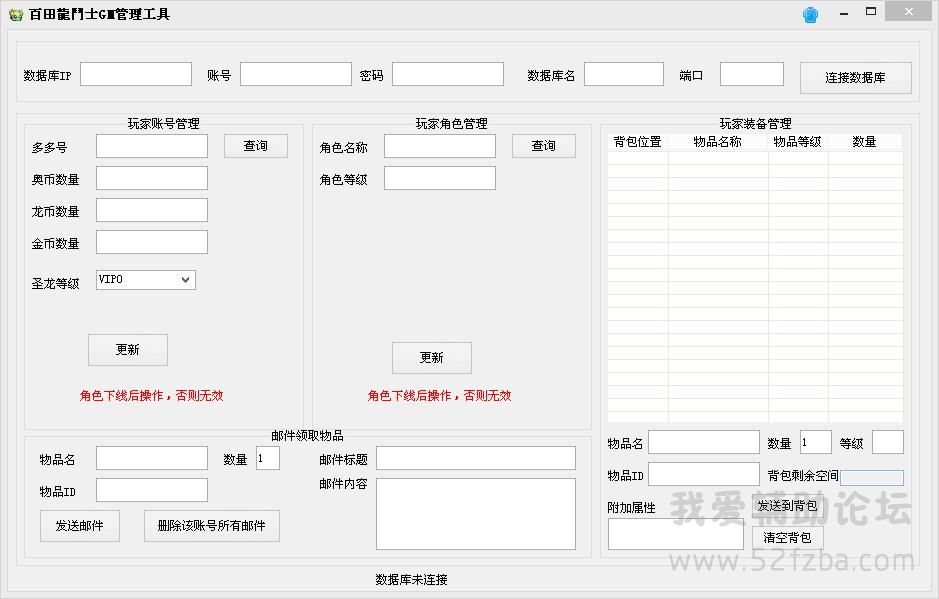Click the 背包位置 column header
The image size is (939, 599).
638,142
